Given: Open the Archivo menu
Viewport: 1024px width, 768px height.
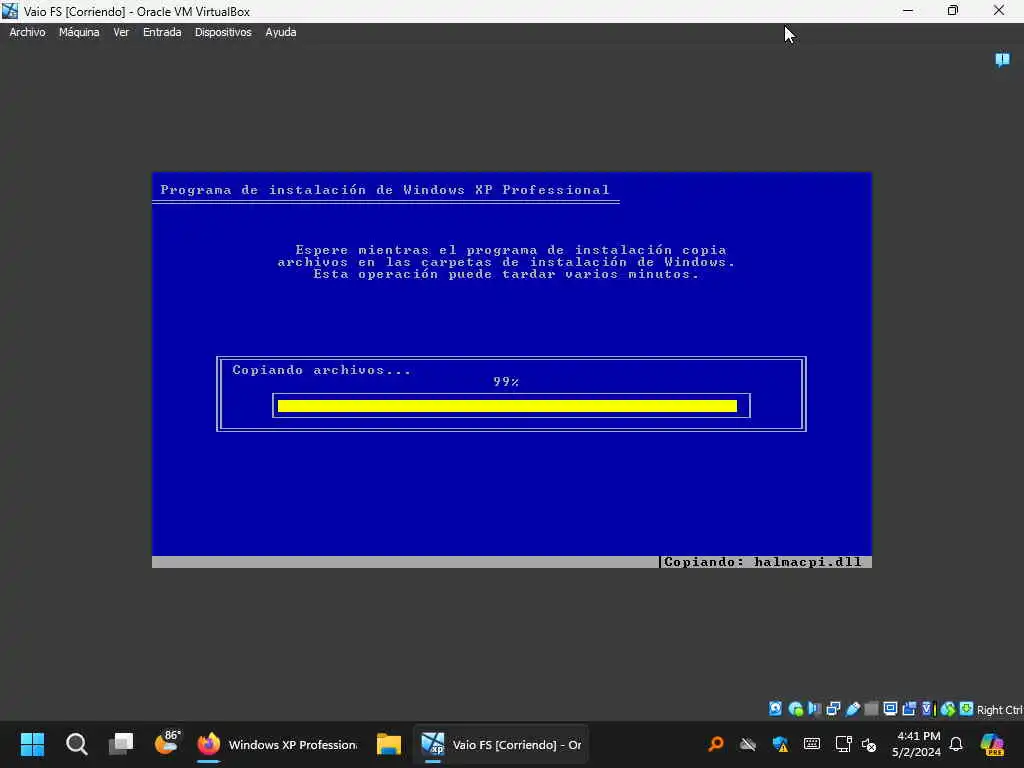Looking at the screenshot, I should [x=27, y=32].
